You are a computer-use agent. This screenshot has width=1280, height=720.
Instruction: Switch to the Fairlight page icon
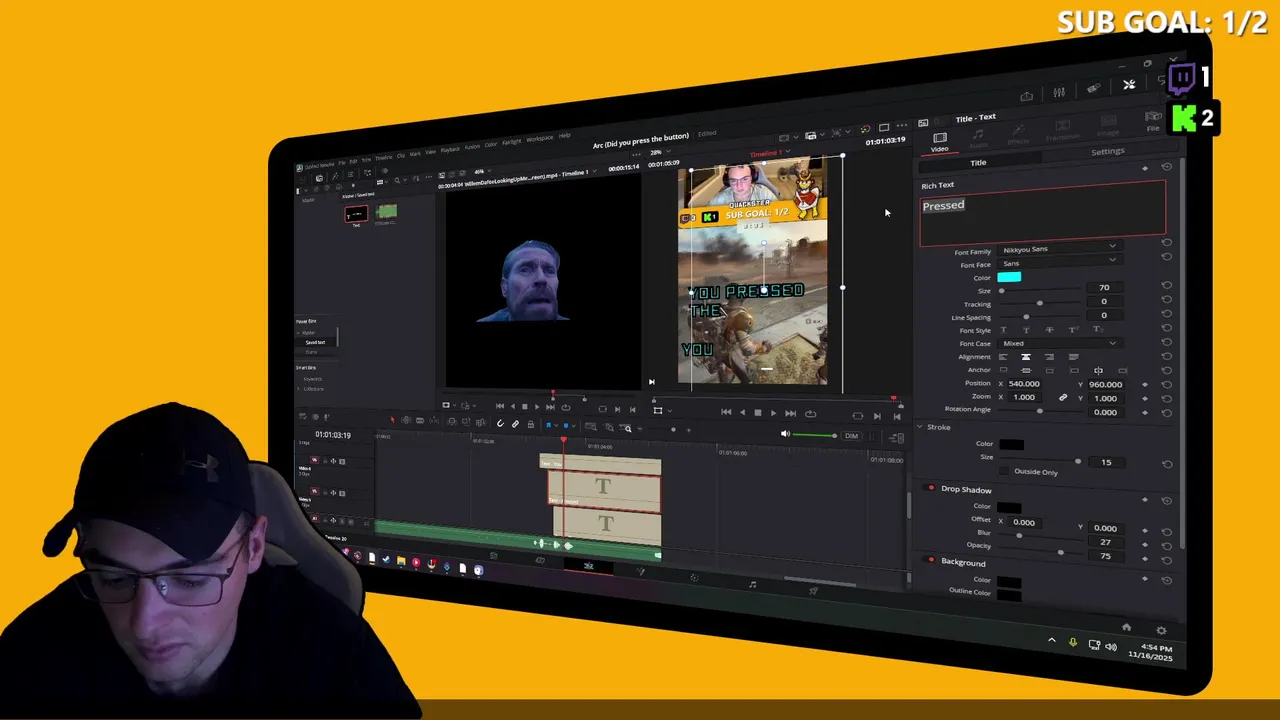(x=752, y=584)
